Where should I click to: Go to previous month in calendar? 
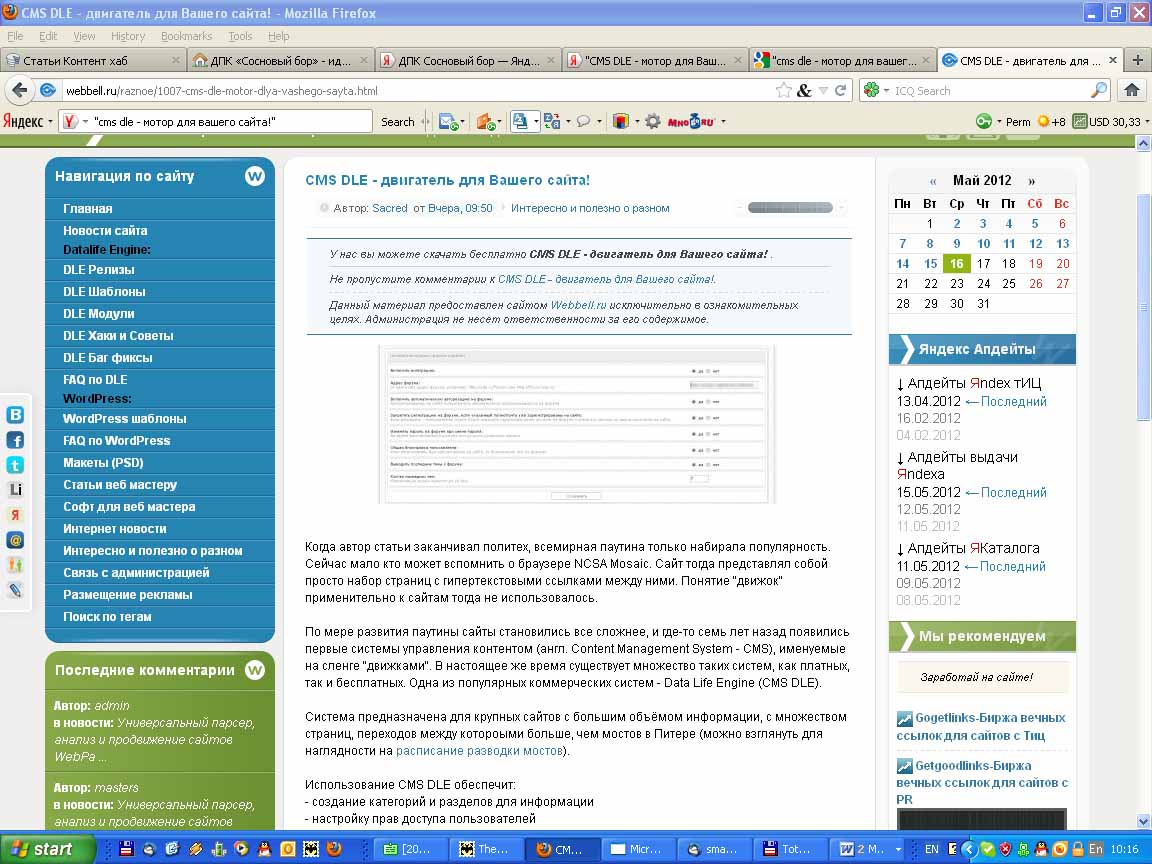click(x=933, y=181)
